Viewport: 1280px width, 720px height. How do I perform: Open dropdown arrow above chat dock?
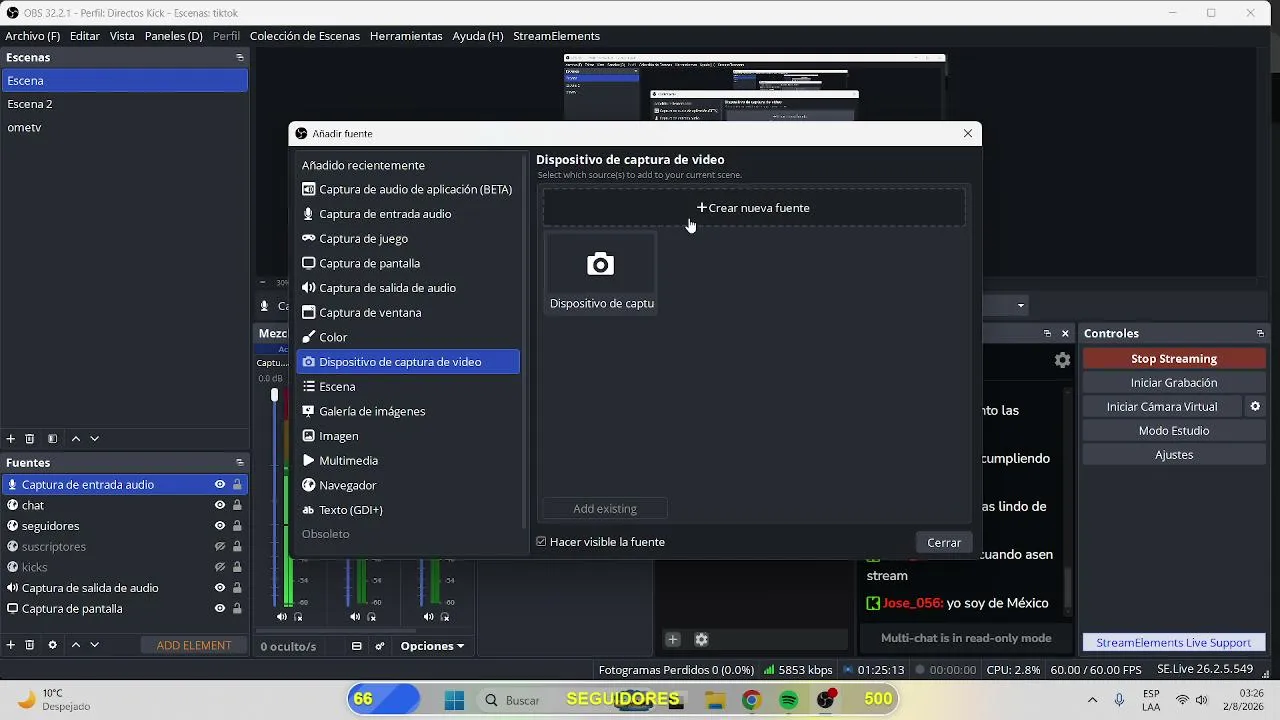coord(1020,305)
